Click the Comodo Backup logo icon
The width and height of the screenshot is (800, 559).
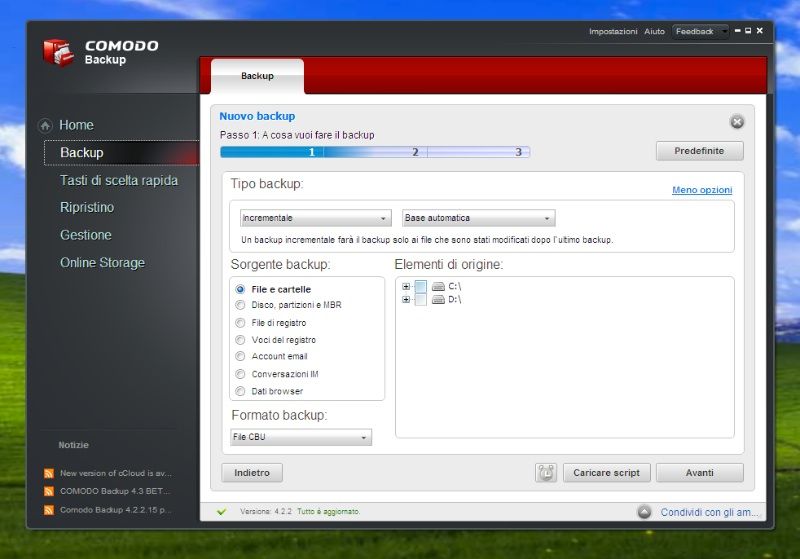(x=58, y=52)
